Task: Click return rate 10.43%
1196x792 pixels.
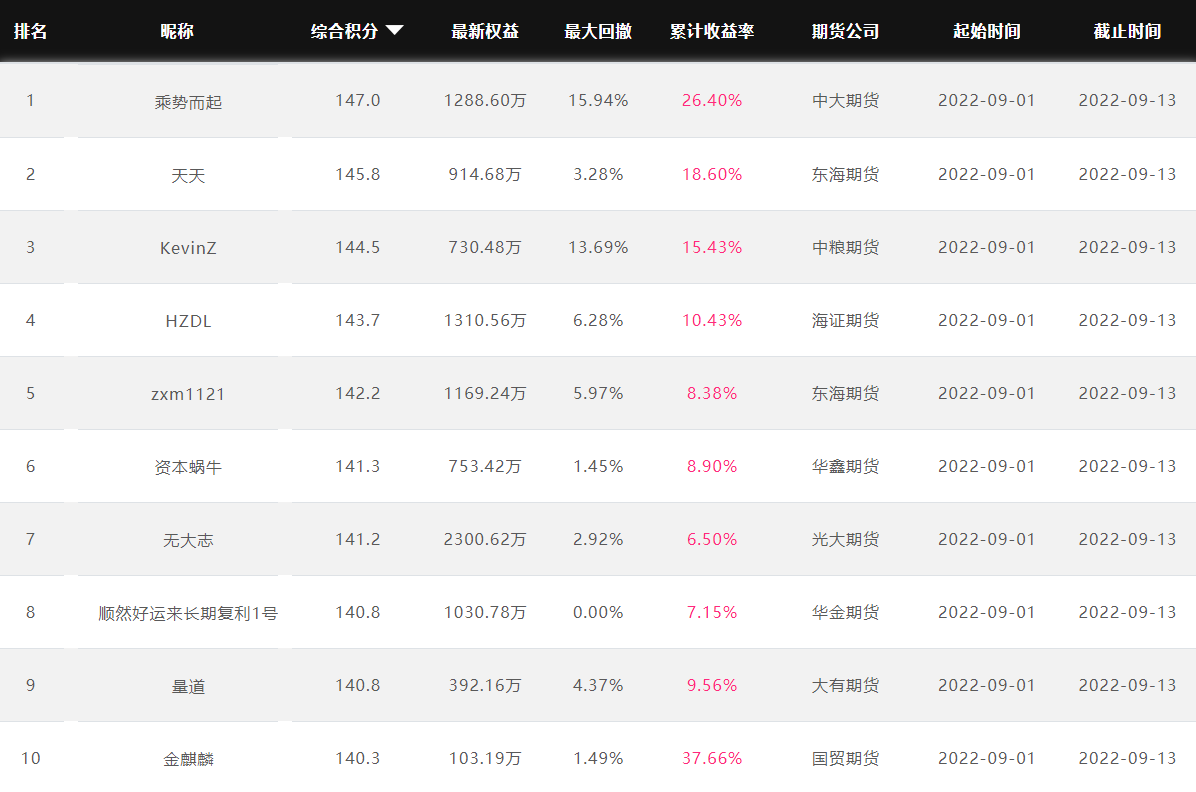Action: (x=712, y=320)
